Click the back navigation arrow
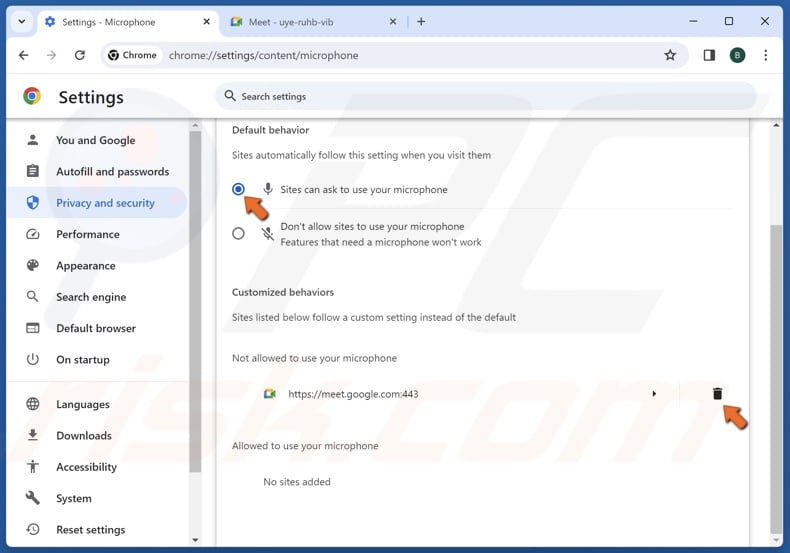This screenshot has height=553, width=790. tap(24, 55)
